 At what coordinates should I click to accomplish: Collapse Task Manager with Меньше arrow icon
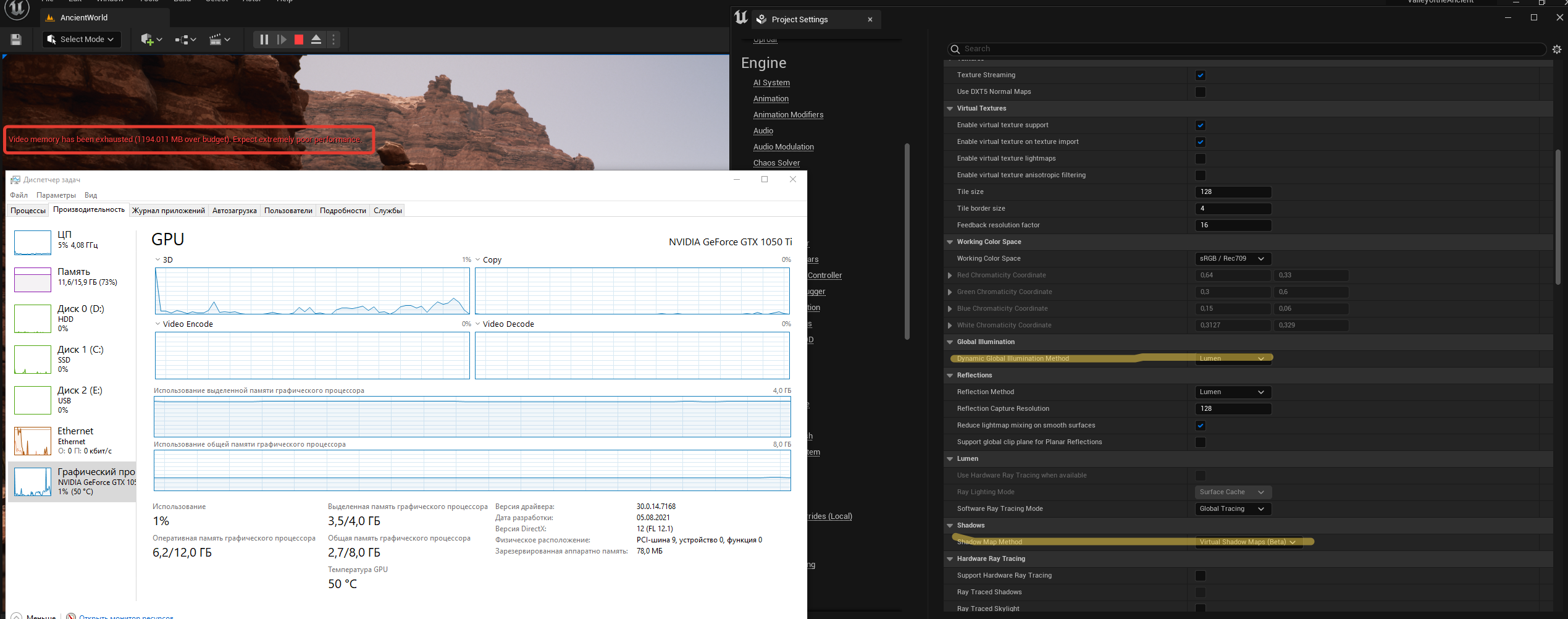pos(17,616)
